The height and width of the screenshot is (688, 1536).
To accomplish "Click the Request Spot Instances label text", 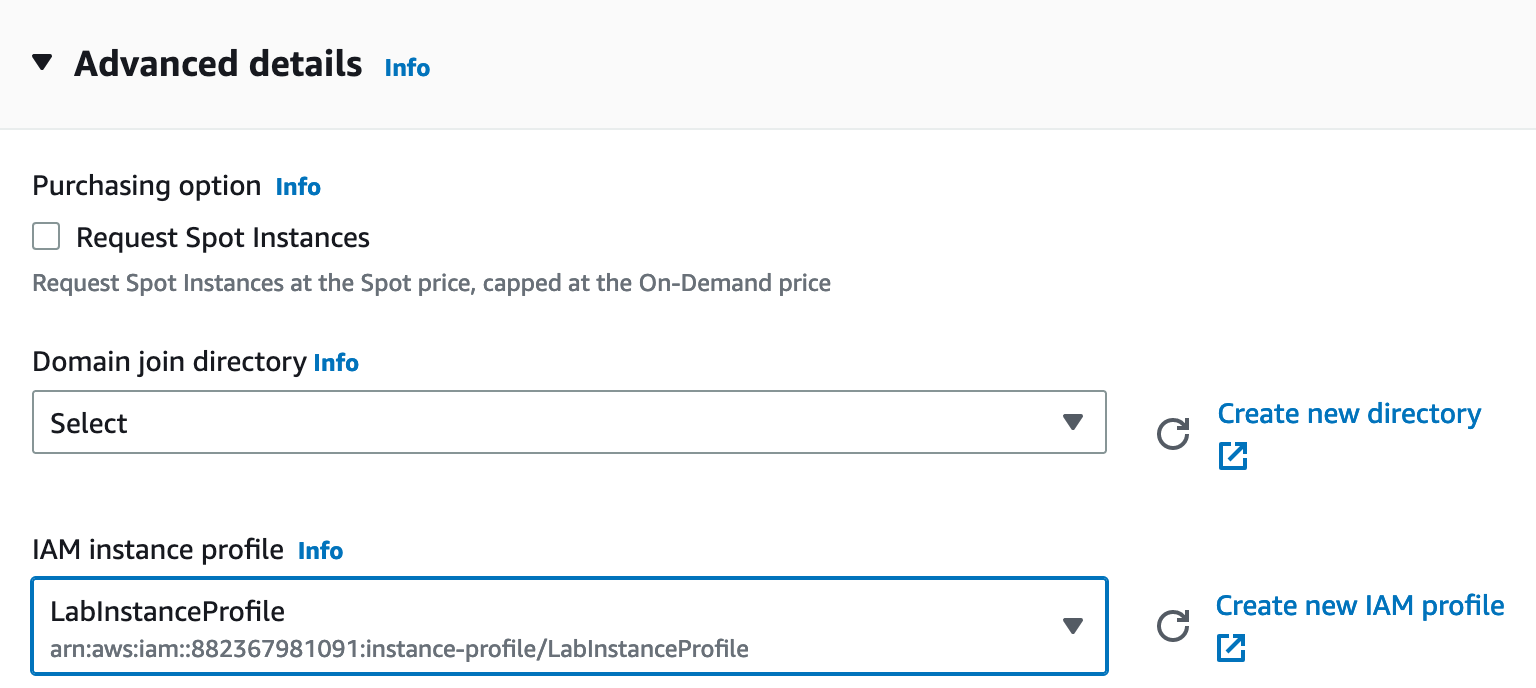I will (x=223, y=238).
